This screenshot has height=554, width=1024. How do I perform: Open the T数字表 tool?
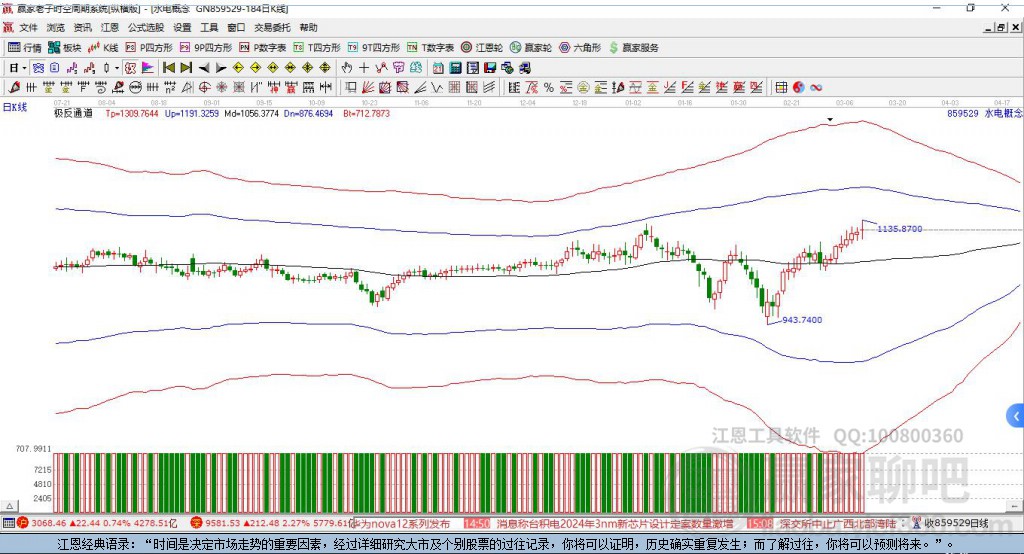pos(430,48)
